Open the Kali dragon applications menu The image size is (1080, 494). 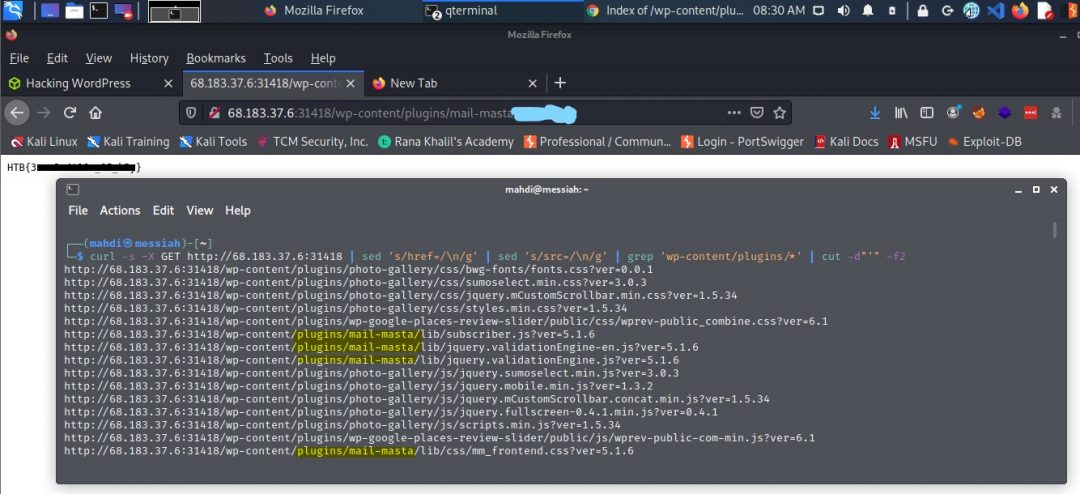pos(13,10)
